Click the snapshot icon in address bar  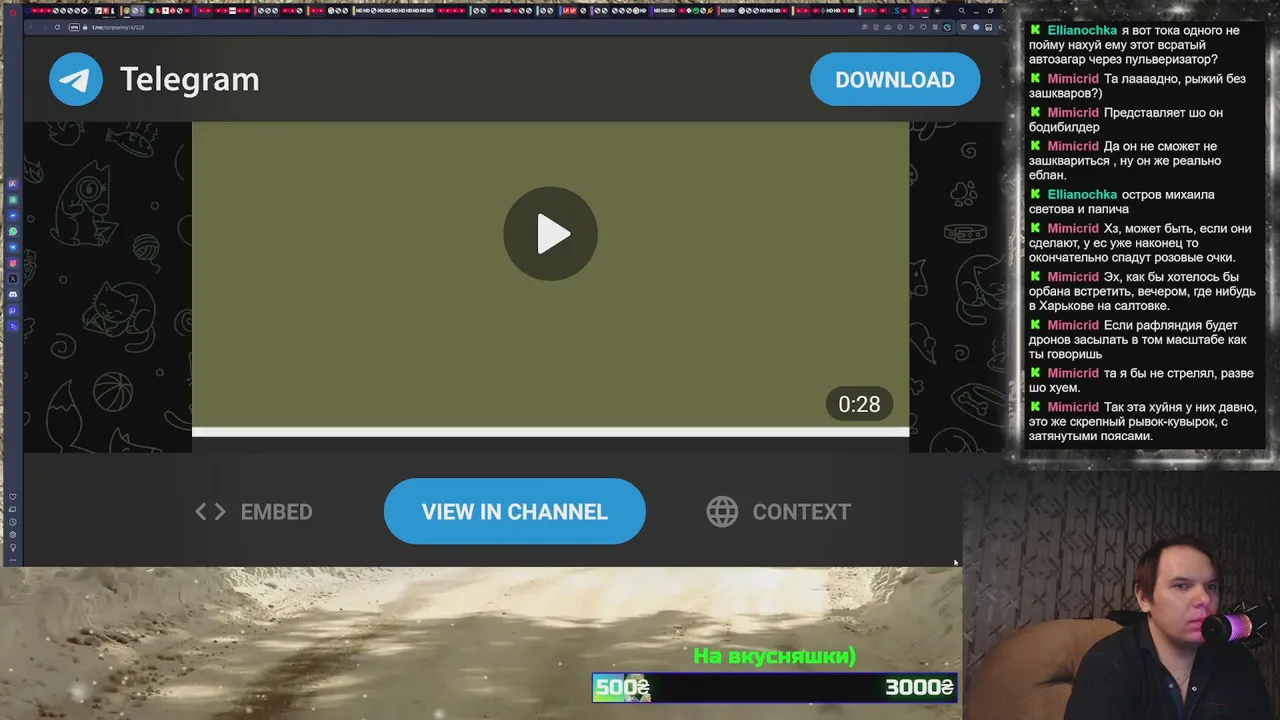click(888, 27)
